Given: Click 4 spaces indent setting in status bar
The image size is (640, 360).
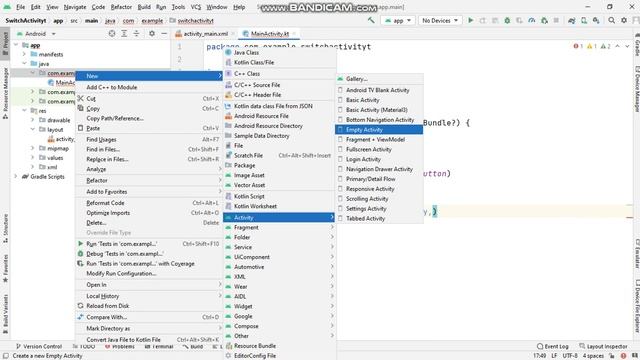Looking at the screenshot, I should [593, 356].
